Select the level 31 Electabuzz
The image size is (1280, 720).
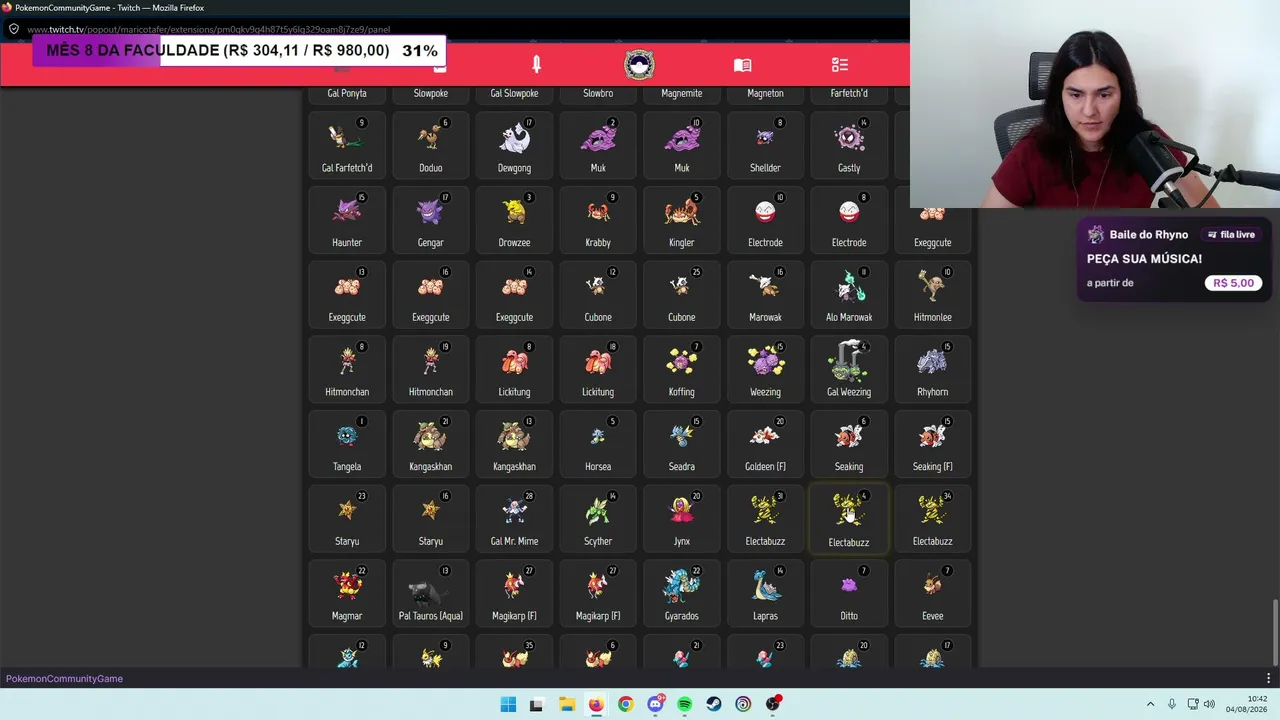pyautogui.click(x=765, y=519)
